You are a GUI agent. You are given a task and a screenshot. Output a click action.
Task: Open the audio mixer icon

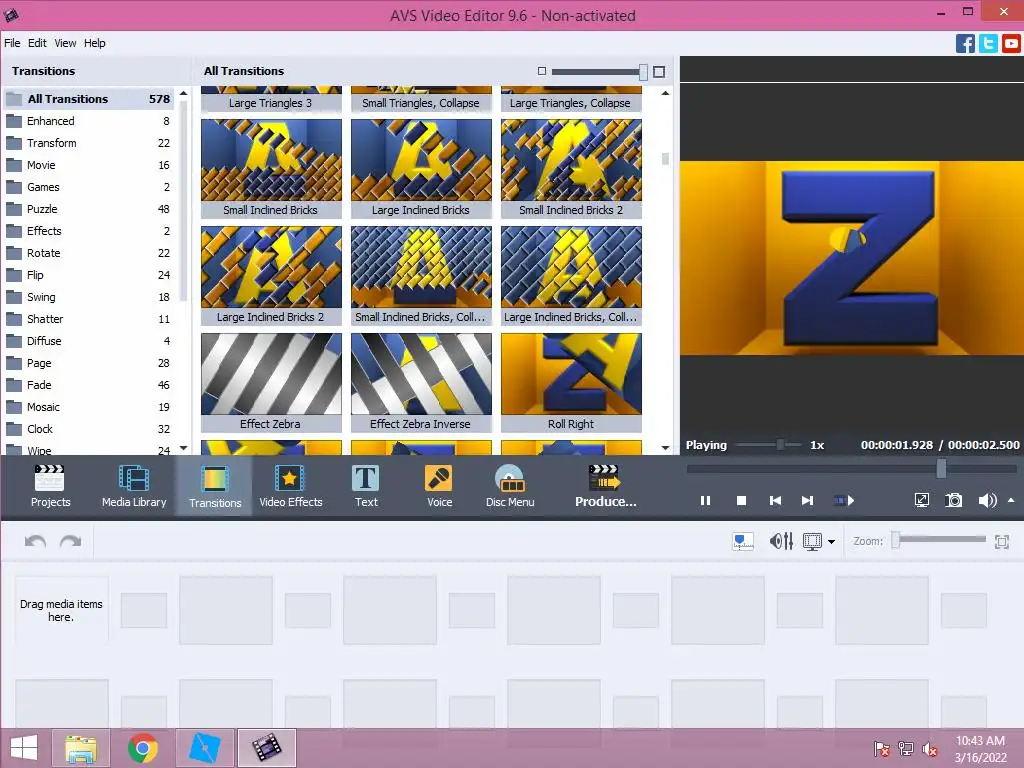click(781, 541)
